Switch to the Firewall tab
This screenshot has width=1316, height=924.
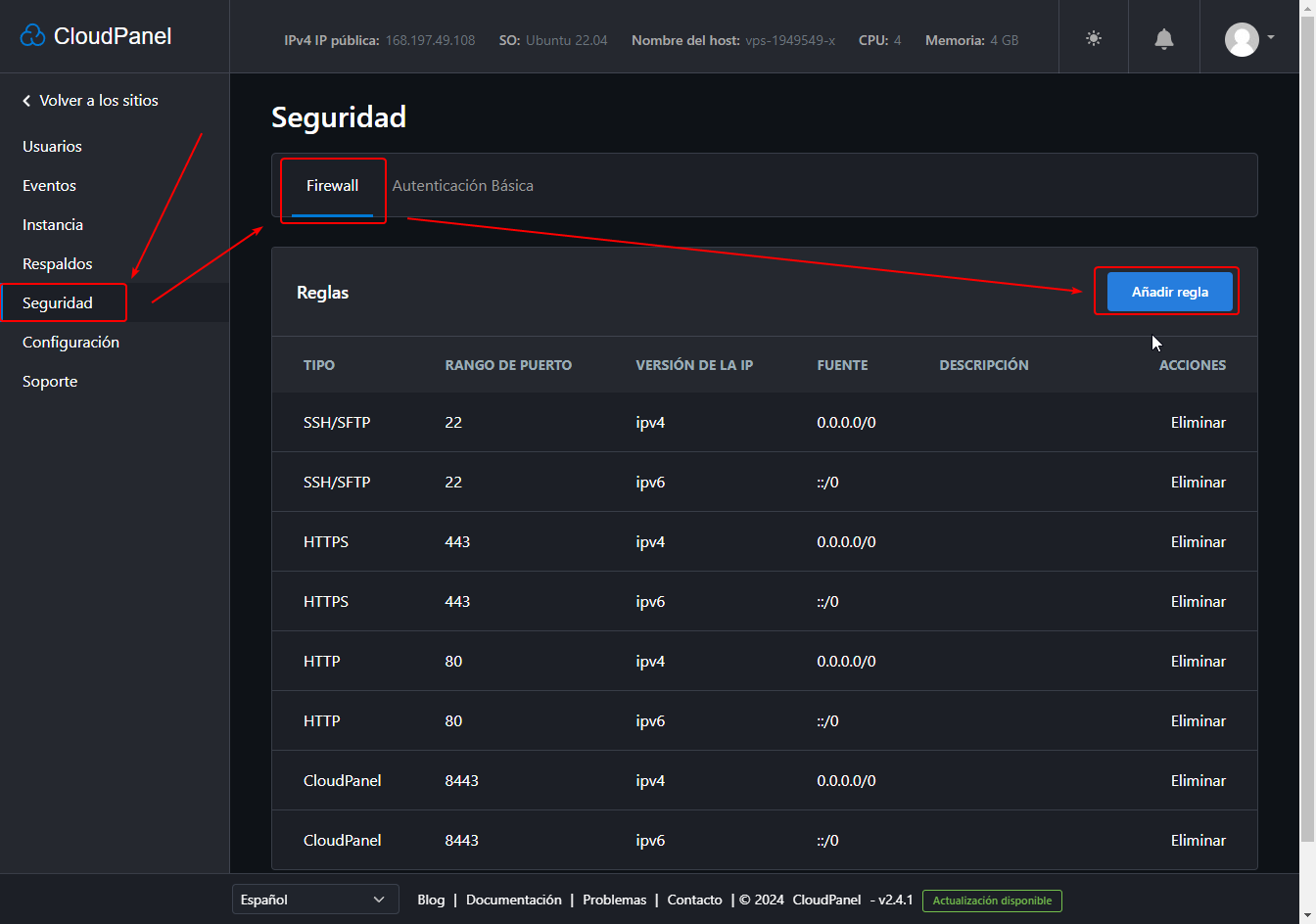pyautogui.click(x=333, y=186)
